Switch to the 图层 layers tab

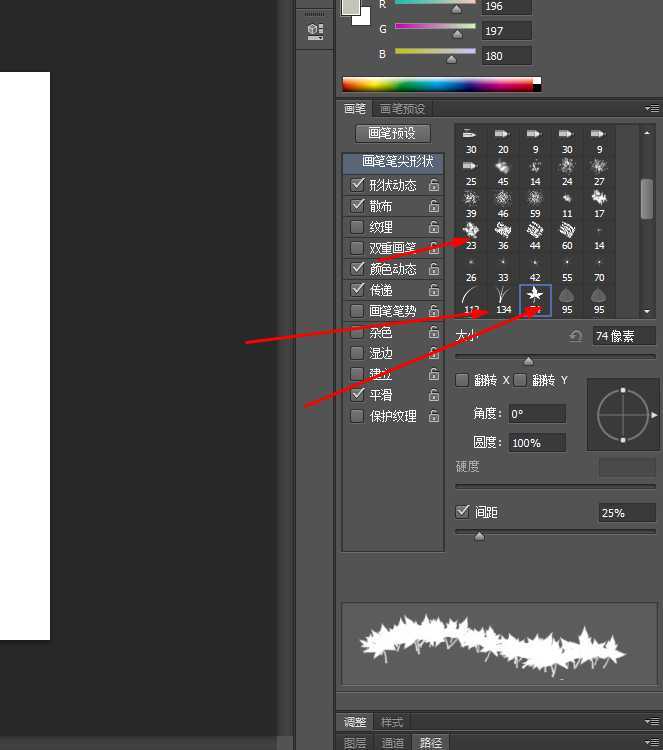pyautogui.click(x=354, y=742)
